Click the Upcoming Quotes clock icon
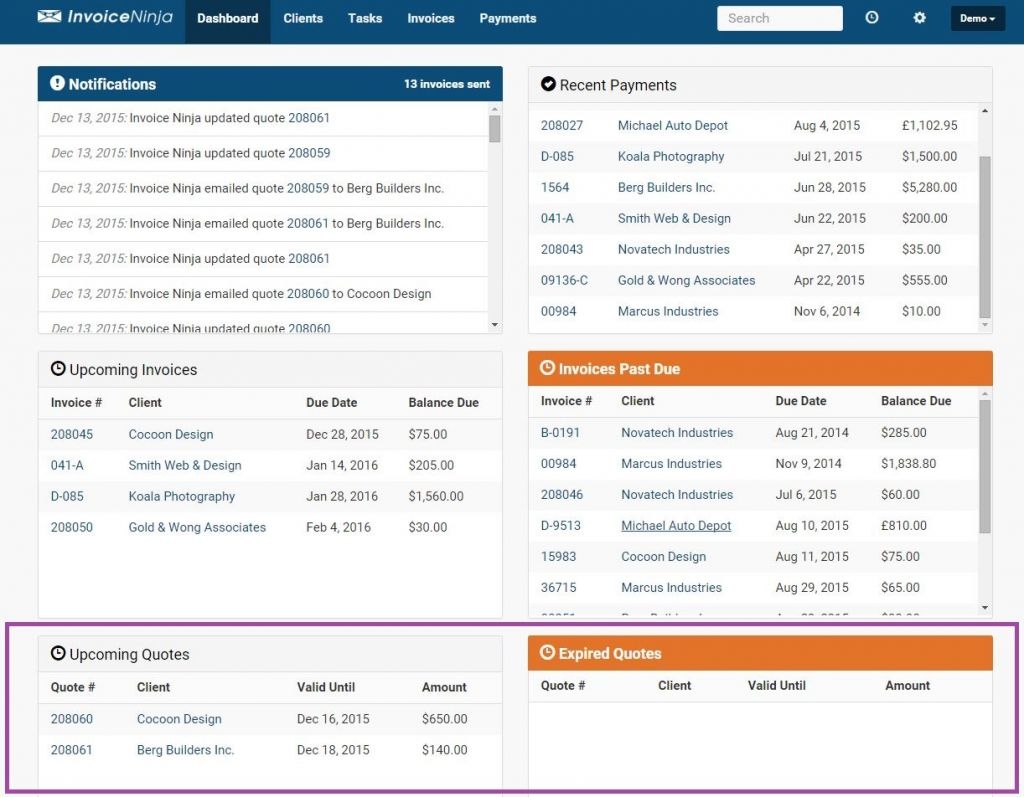This screenshot has height=797, width=1024. tap(58, 653)
